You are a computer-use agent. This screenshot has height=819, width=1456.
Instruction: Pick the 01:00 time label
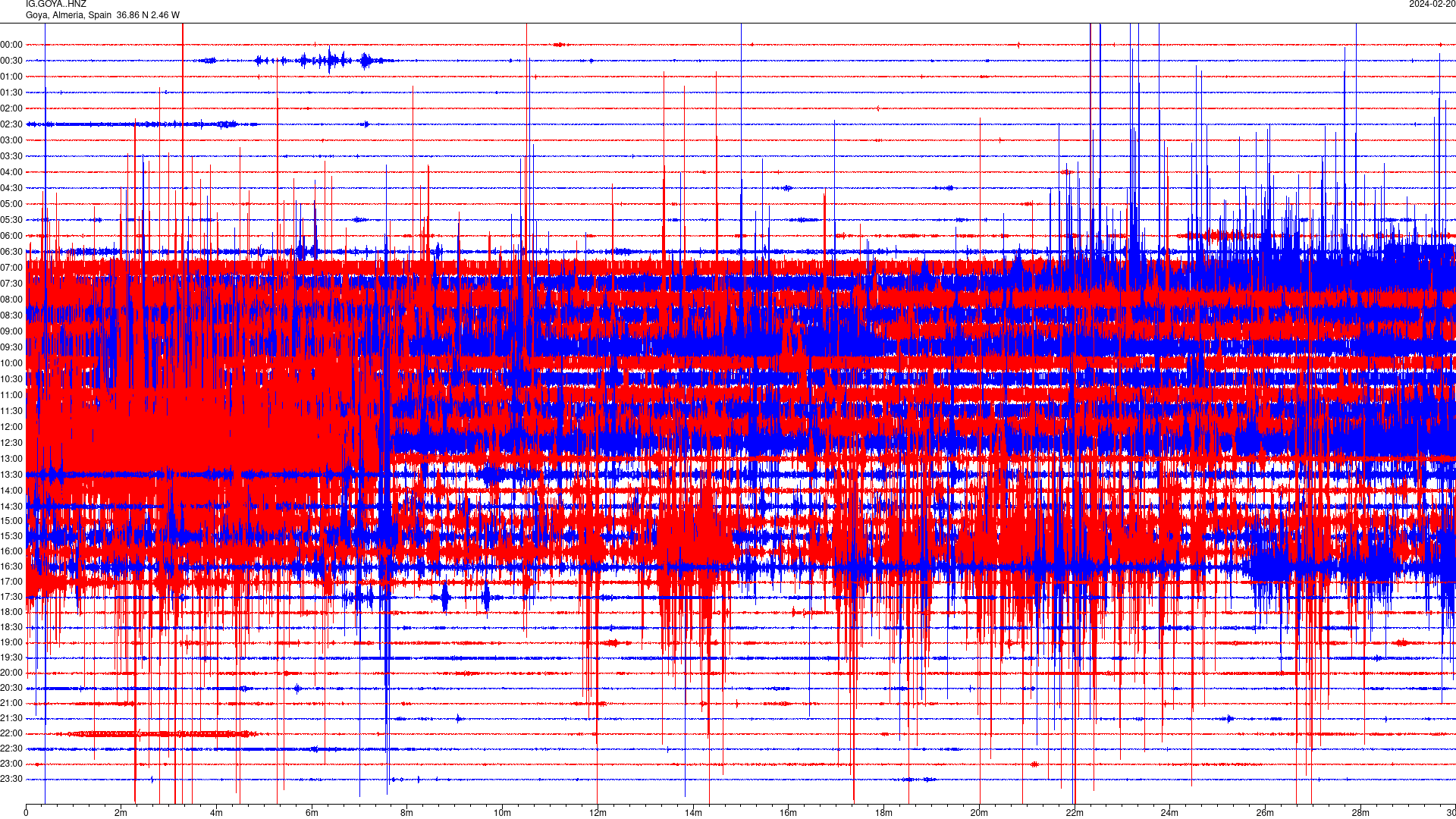coord(11,77)
